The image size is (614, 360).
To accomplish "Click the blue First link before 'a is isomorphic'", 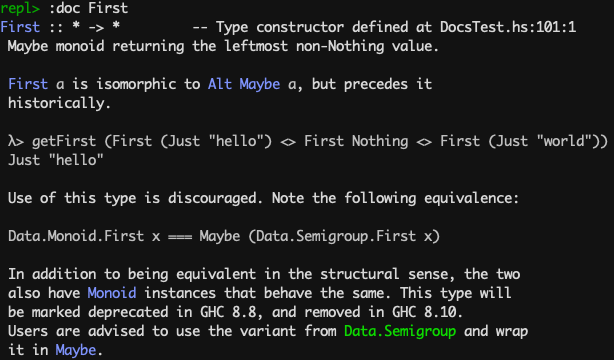I will (x=28, y=84).
